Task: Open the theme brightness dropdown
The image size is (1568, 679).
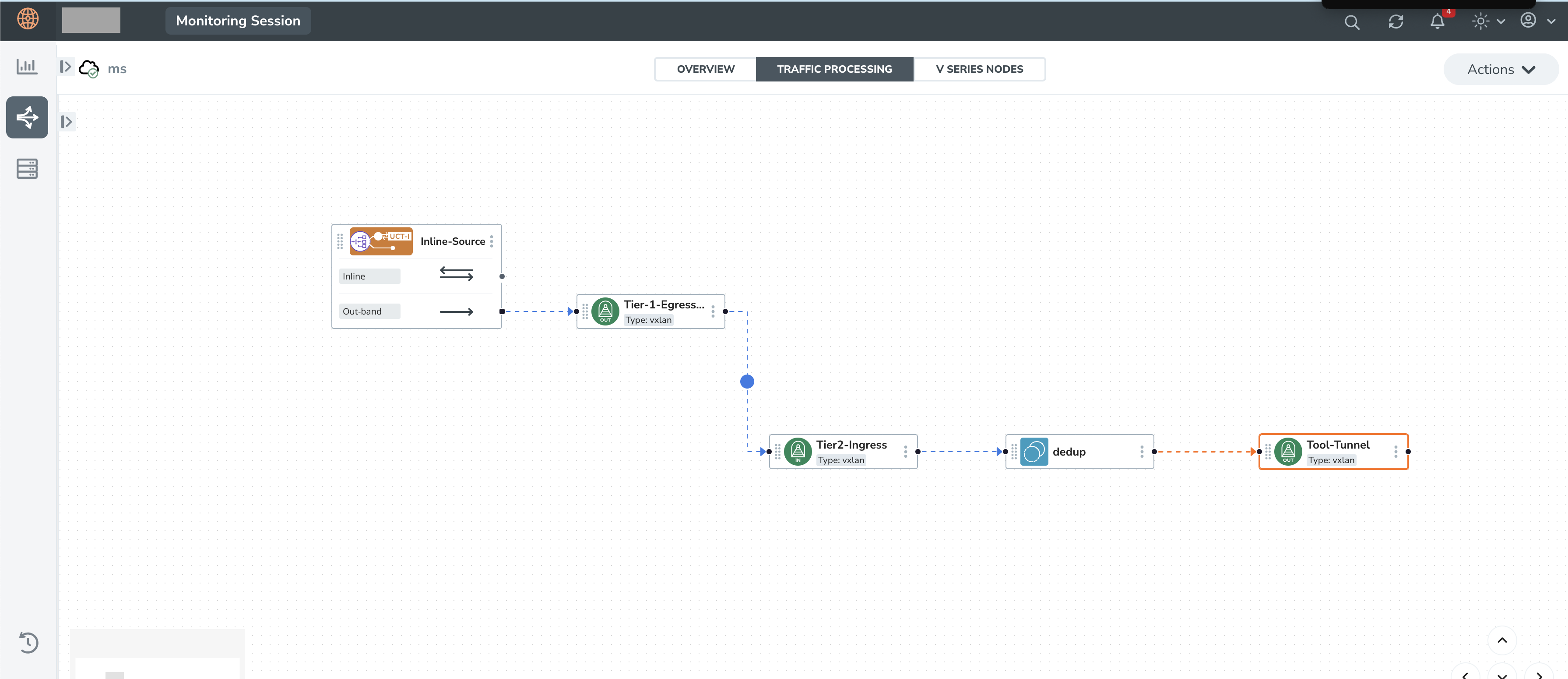Action: (1487, 22)
